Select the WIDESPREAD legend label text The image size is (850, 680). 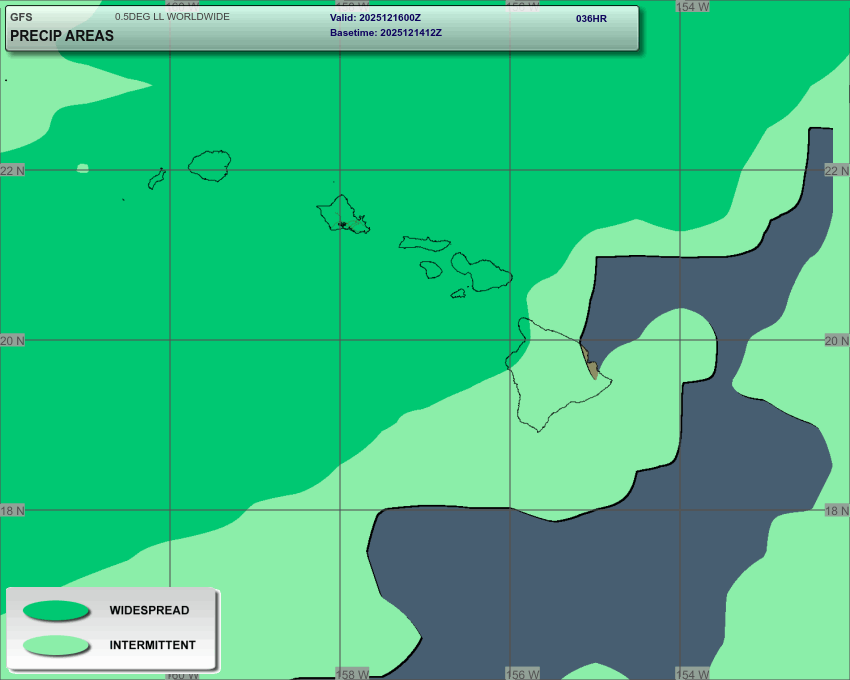coord(149,610)
